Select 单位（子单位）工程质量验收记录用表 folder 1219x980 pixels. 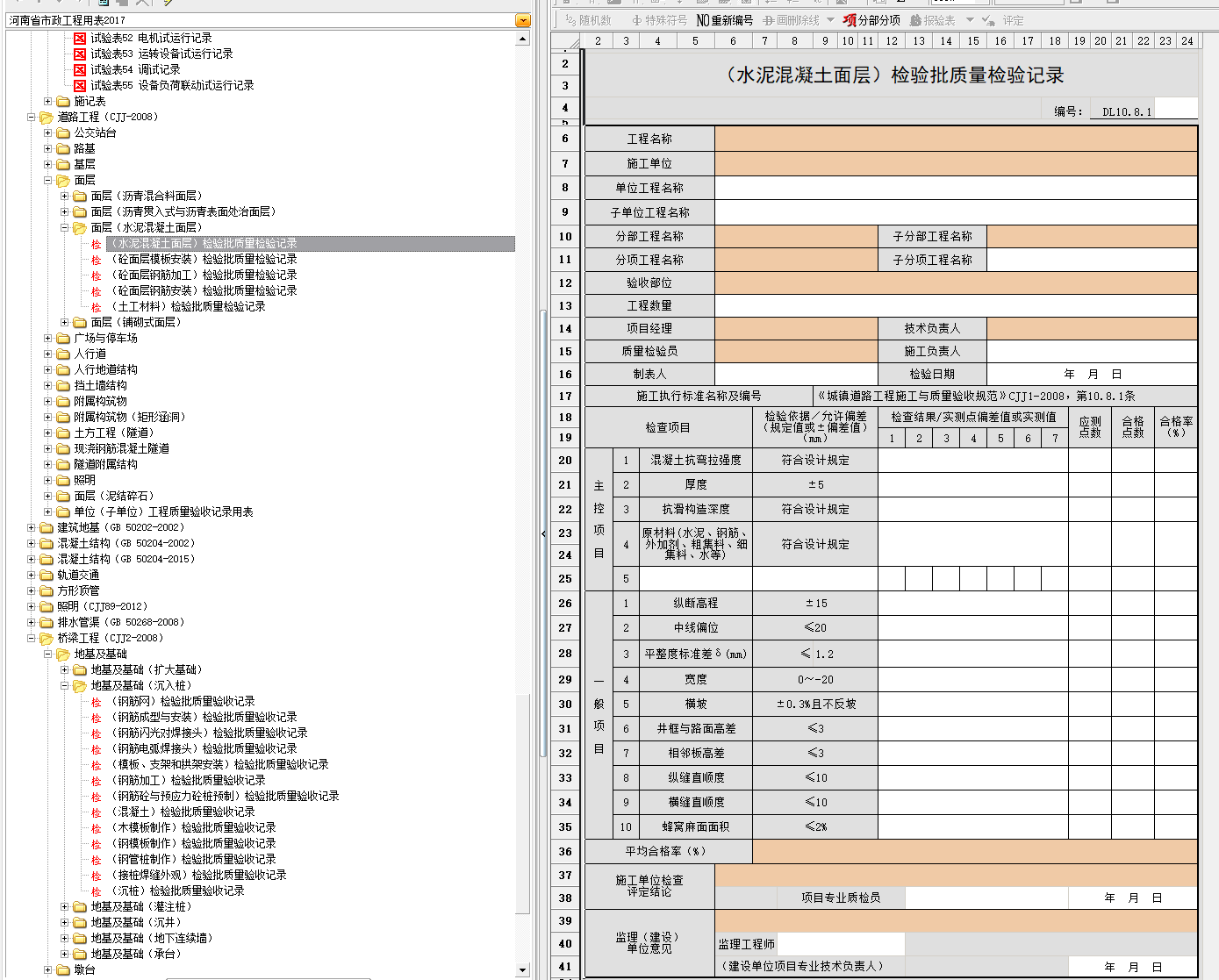pos(163,511)
